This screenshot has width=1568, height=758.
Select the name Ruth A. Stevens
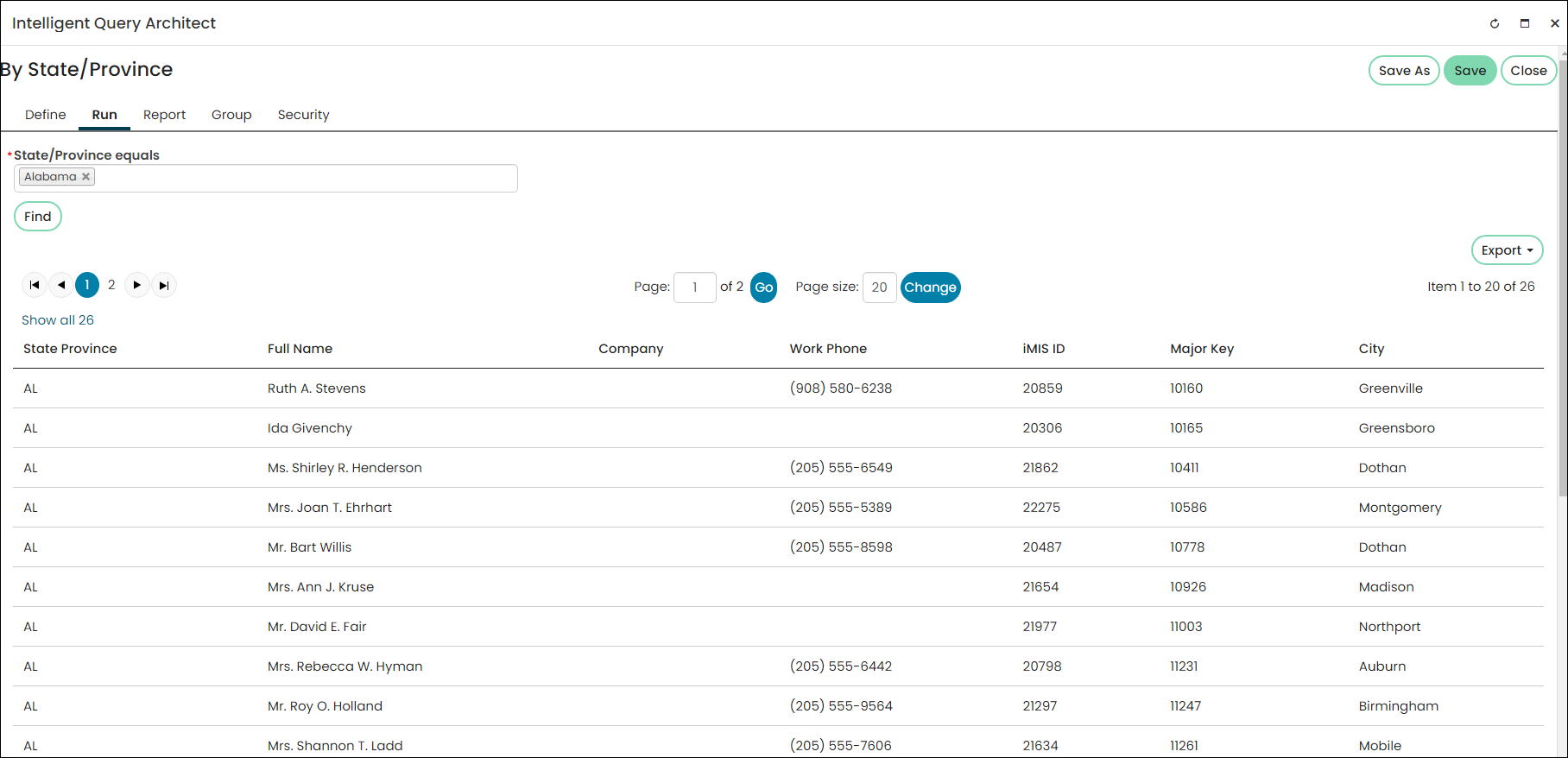tap(317, 388)
